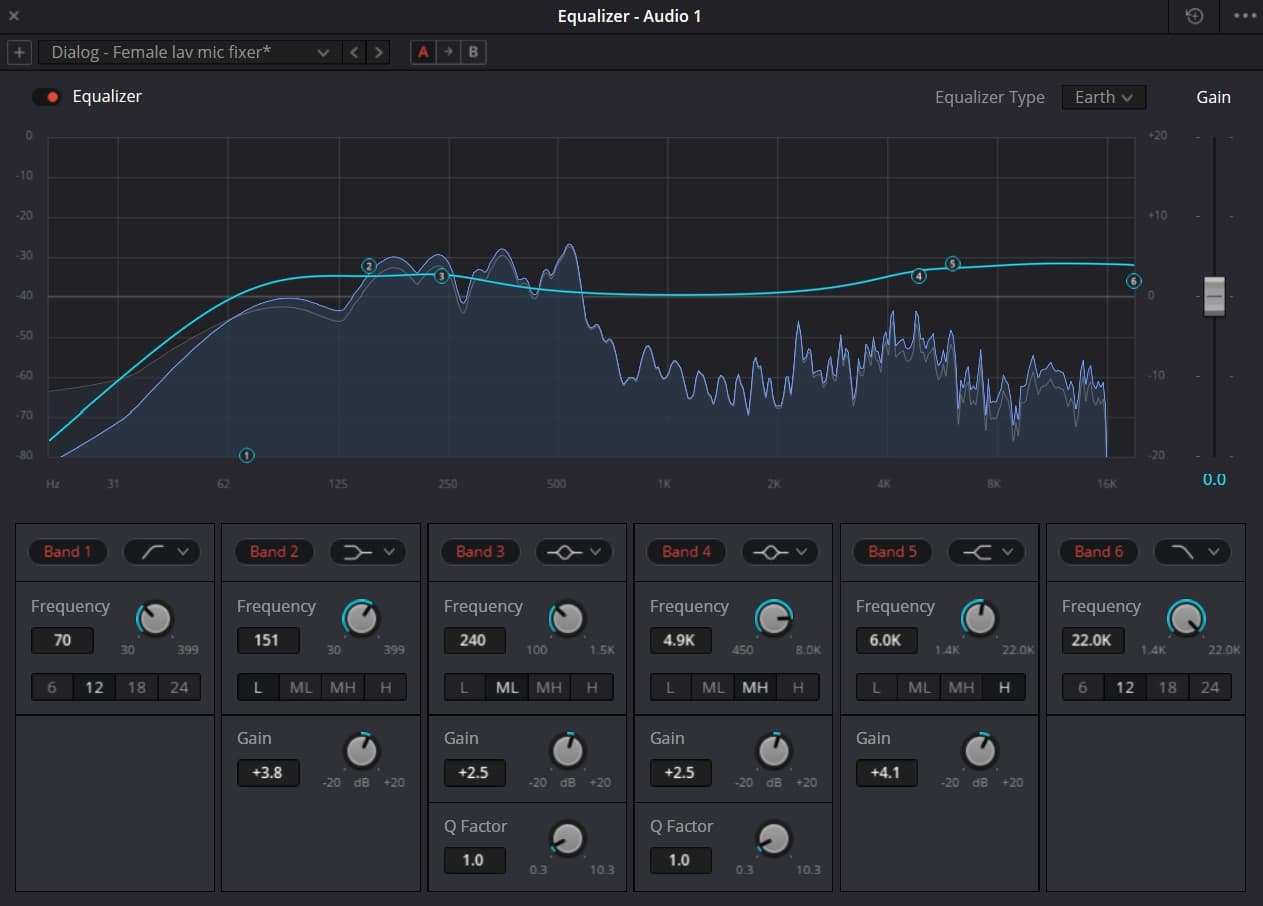
Task: Toggle the Equalizer enable switch
Action: coord(46,97)
